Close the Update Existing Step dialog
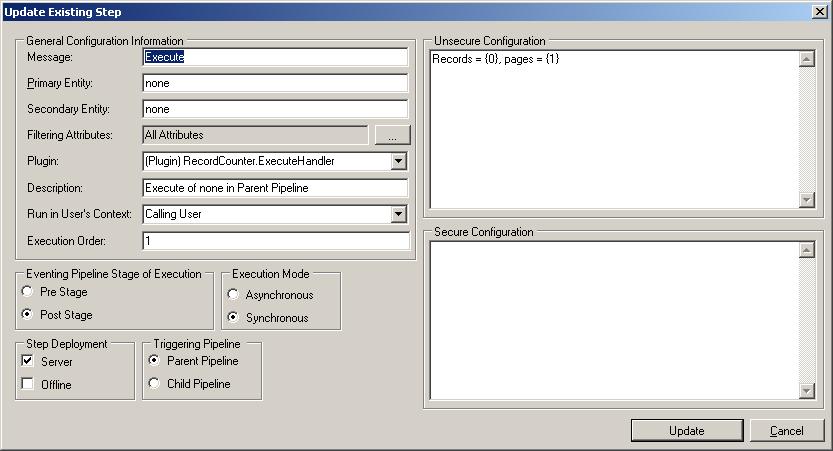This screenshot has height=451, width=833. (x=820, y=12)
